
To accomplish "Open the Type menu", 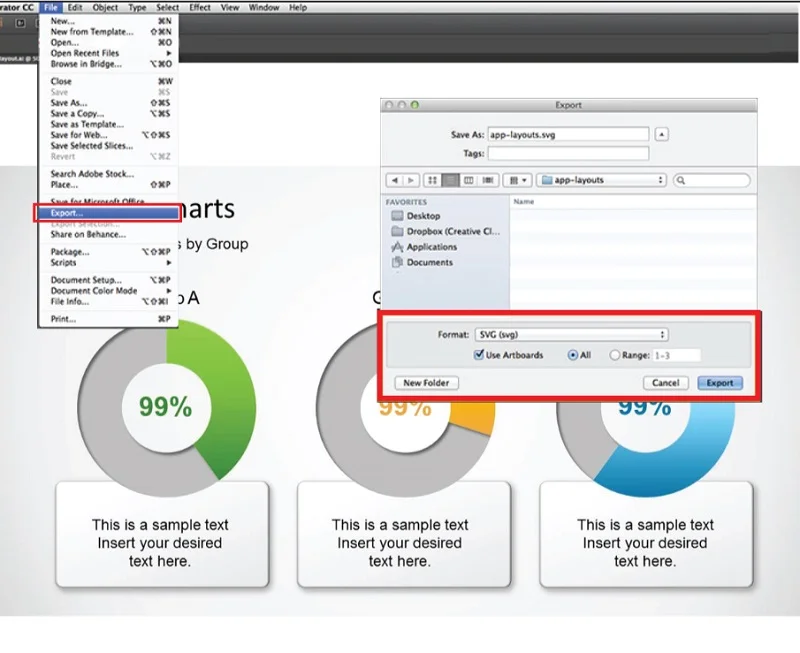I will [137, 8].
